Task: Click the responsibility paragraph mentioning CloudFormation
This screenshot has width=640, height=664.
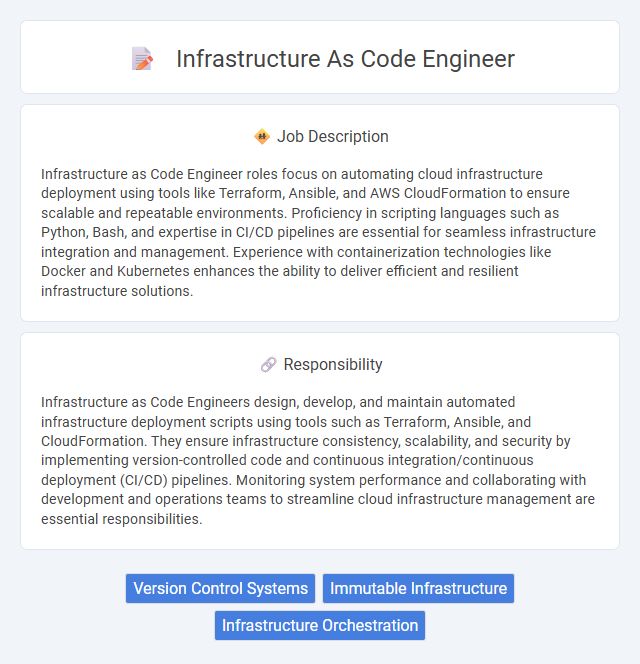Action: click(x=319, y=460)
